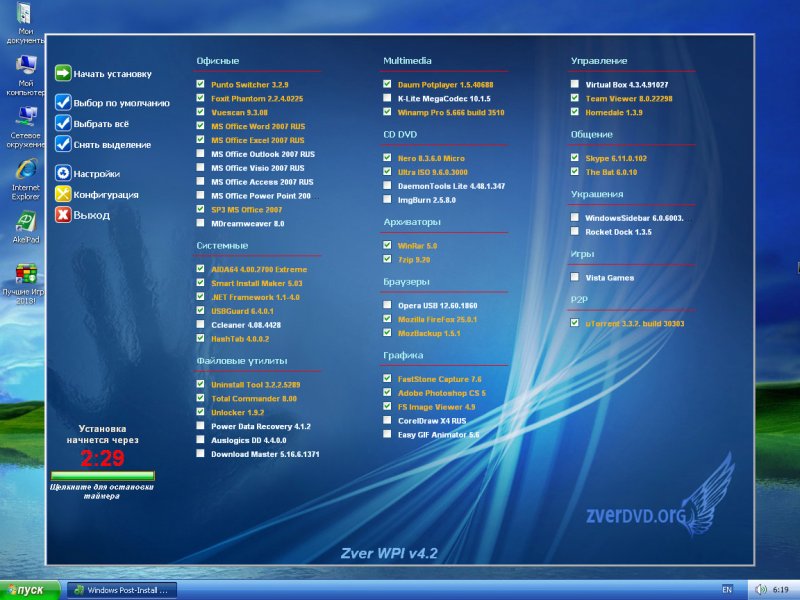Select the Мой компьютер desktop icon

26,76
